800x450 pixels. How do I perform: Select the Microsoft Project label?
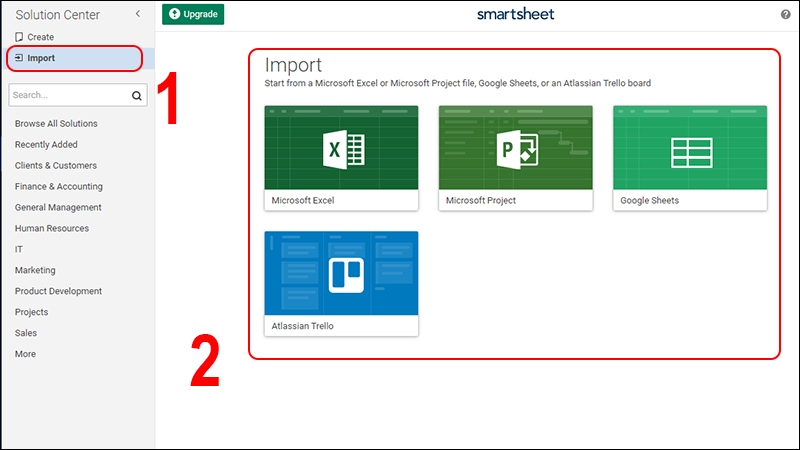coord(481,201)
